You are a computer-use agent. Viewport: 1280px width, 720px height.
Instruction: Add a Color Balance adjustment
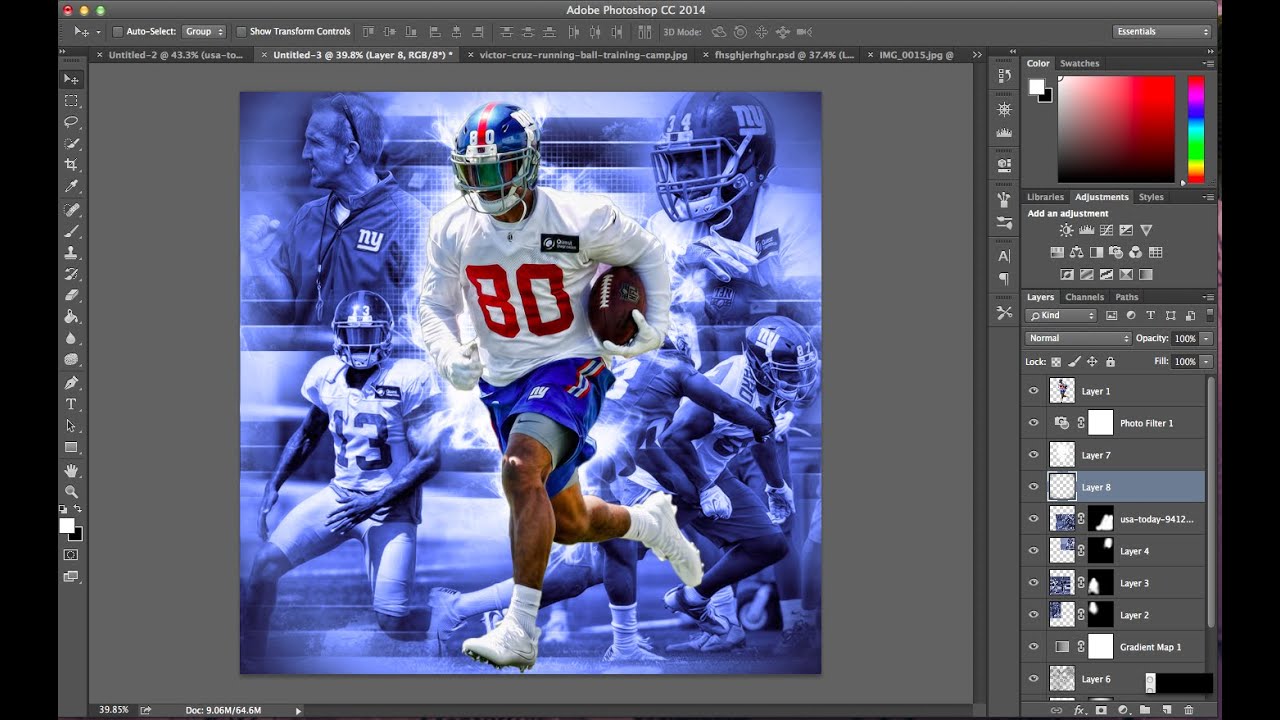(1076, 252)
